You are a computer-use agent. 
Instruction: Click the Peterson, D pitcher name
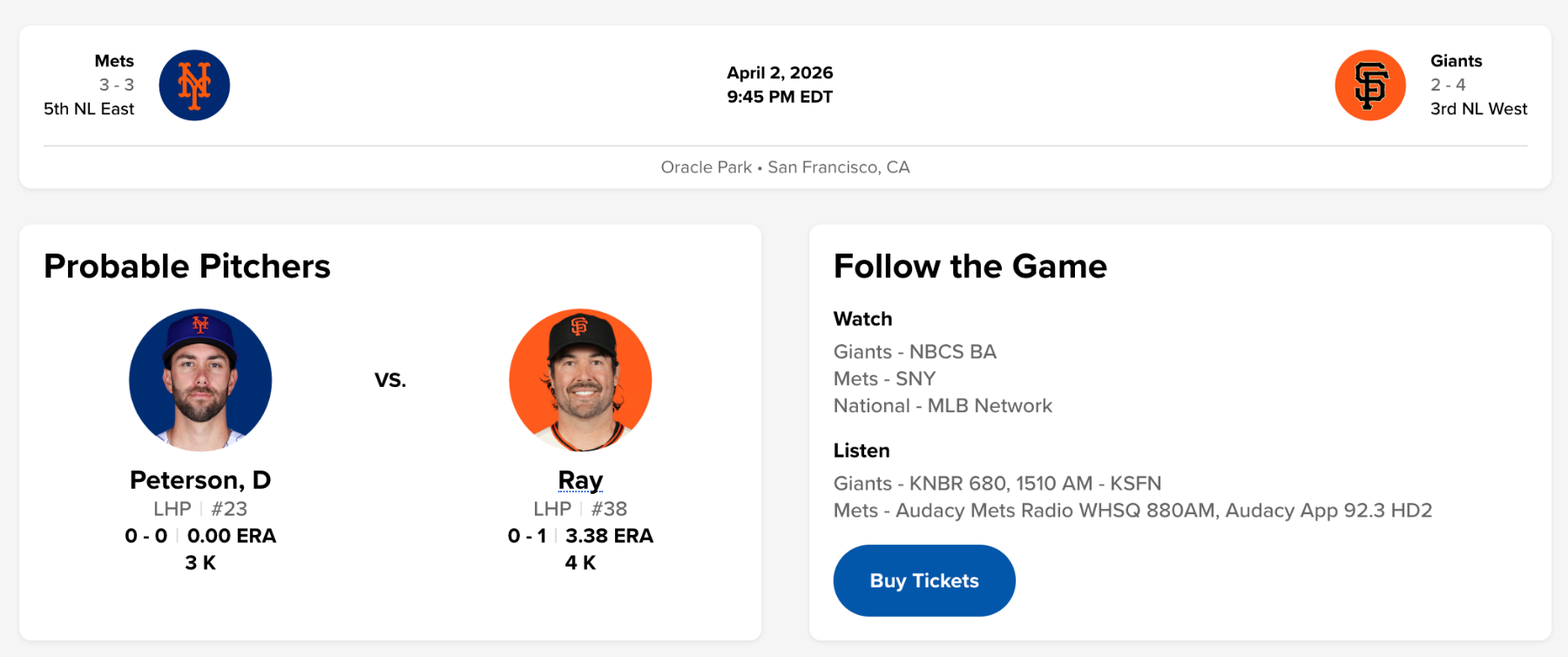click(200, 480)
